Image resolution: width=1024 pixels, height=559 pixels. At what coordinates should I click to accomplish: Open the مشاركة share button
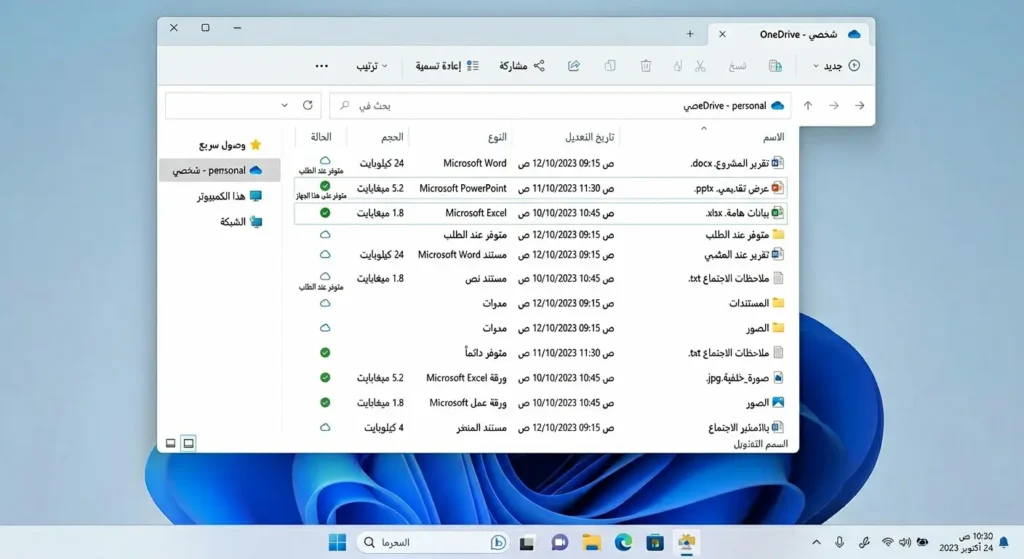point(522,66)
